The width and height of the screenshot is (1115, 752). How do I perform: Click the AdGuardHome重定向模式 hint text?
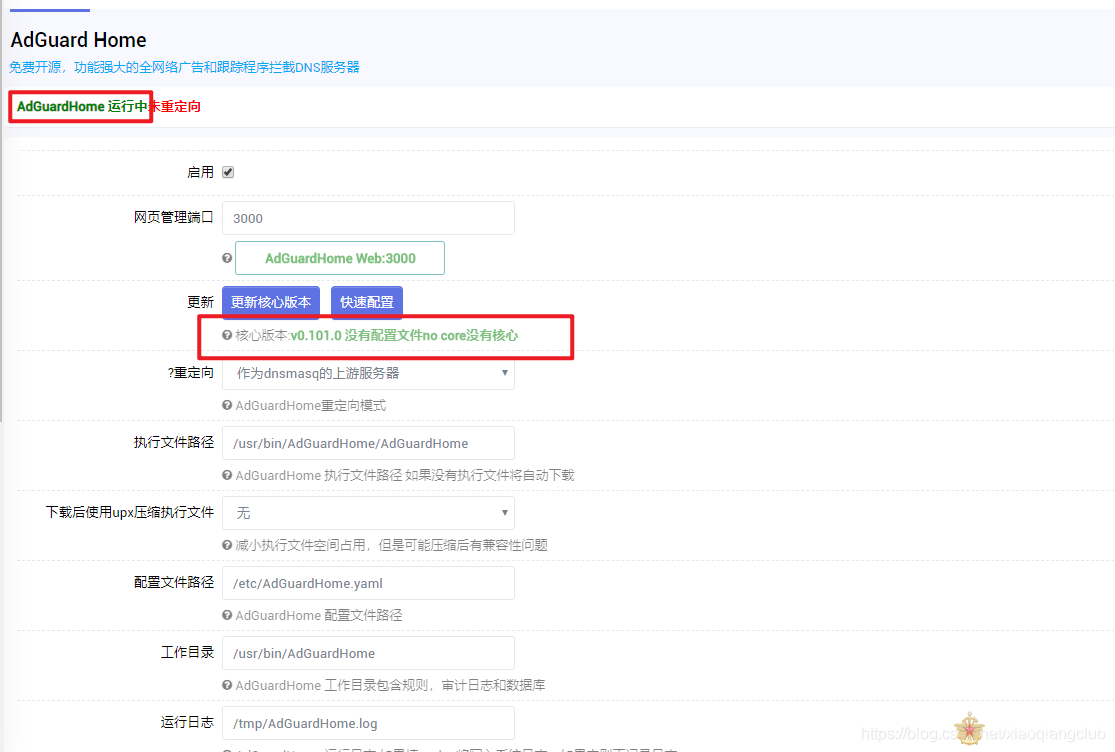311,406
